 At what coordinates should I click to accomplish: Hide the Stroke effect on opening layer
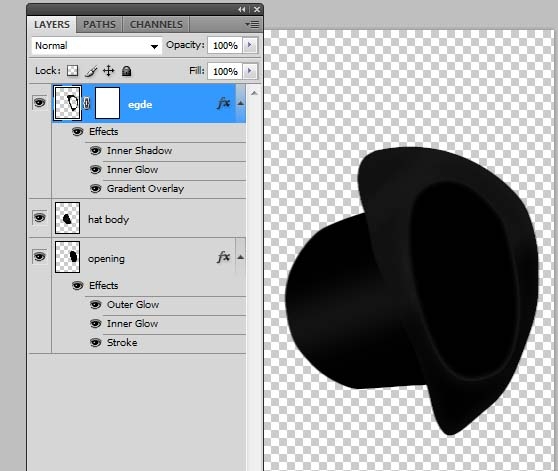[95, 343]
